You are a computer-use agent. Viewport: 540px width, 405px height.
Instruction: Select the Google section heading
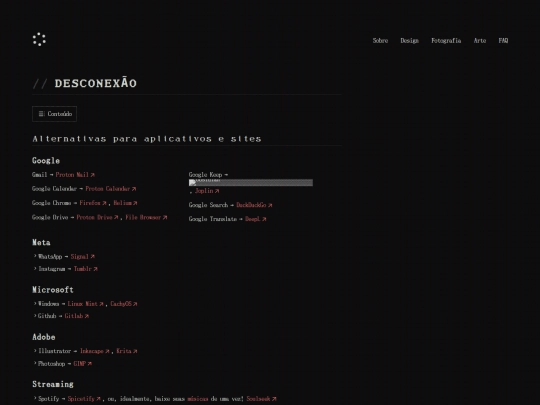tap(46, 161)
